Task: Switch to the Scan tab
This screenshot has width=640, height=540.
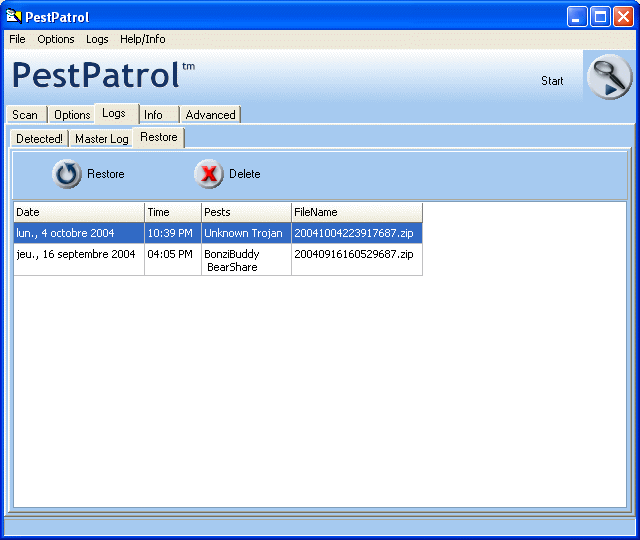Action: [25, 115]
